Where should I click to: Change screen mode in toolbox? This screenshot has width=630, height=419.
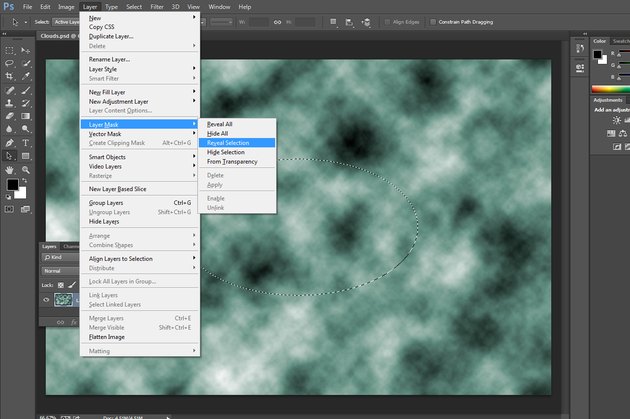[25, 209]
